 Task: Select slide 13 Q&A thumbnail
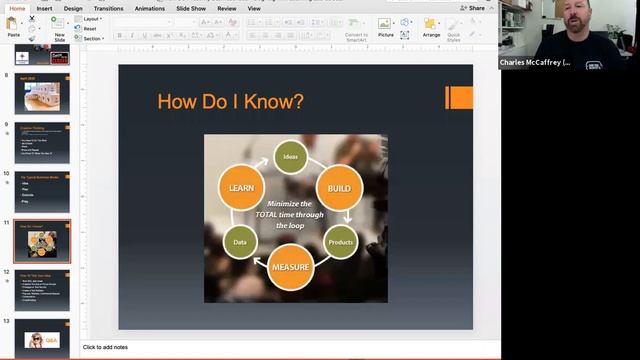tap(42, 339)
